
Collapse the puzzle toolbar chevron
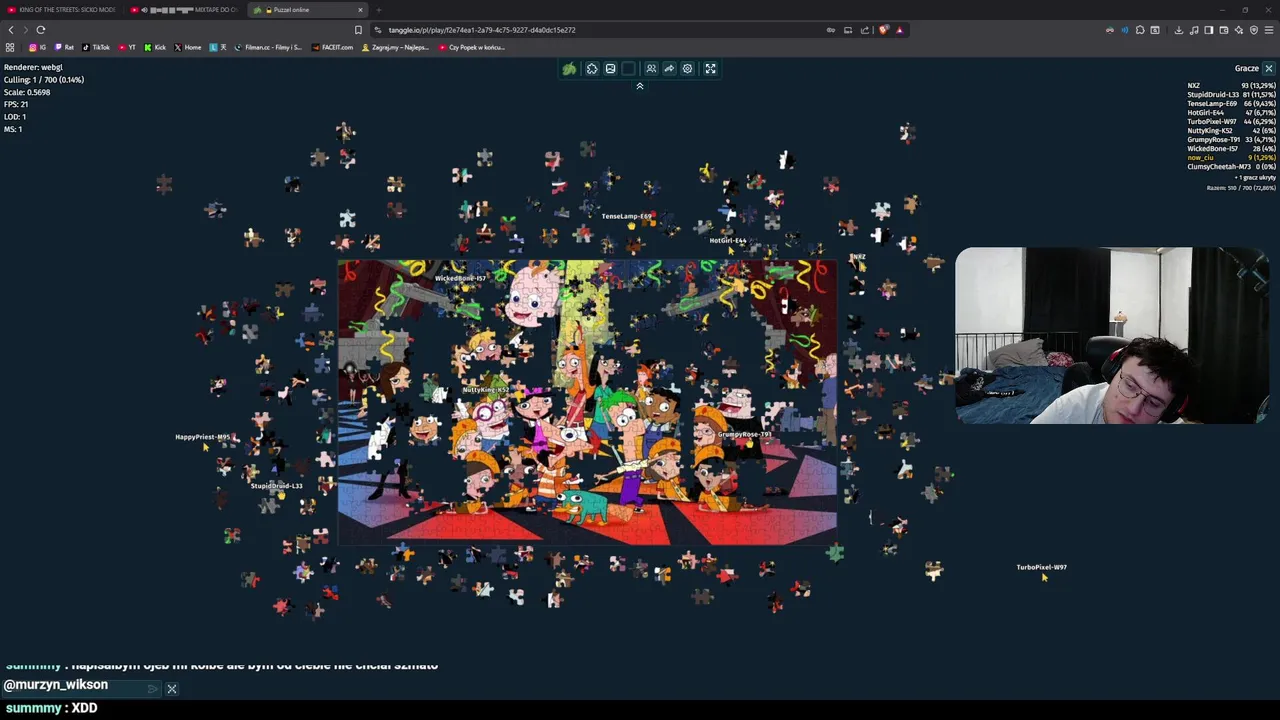[640, 86]
